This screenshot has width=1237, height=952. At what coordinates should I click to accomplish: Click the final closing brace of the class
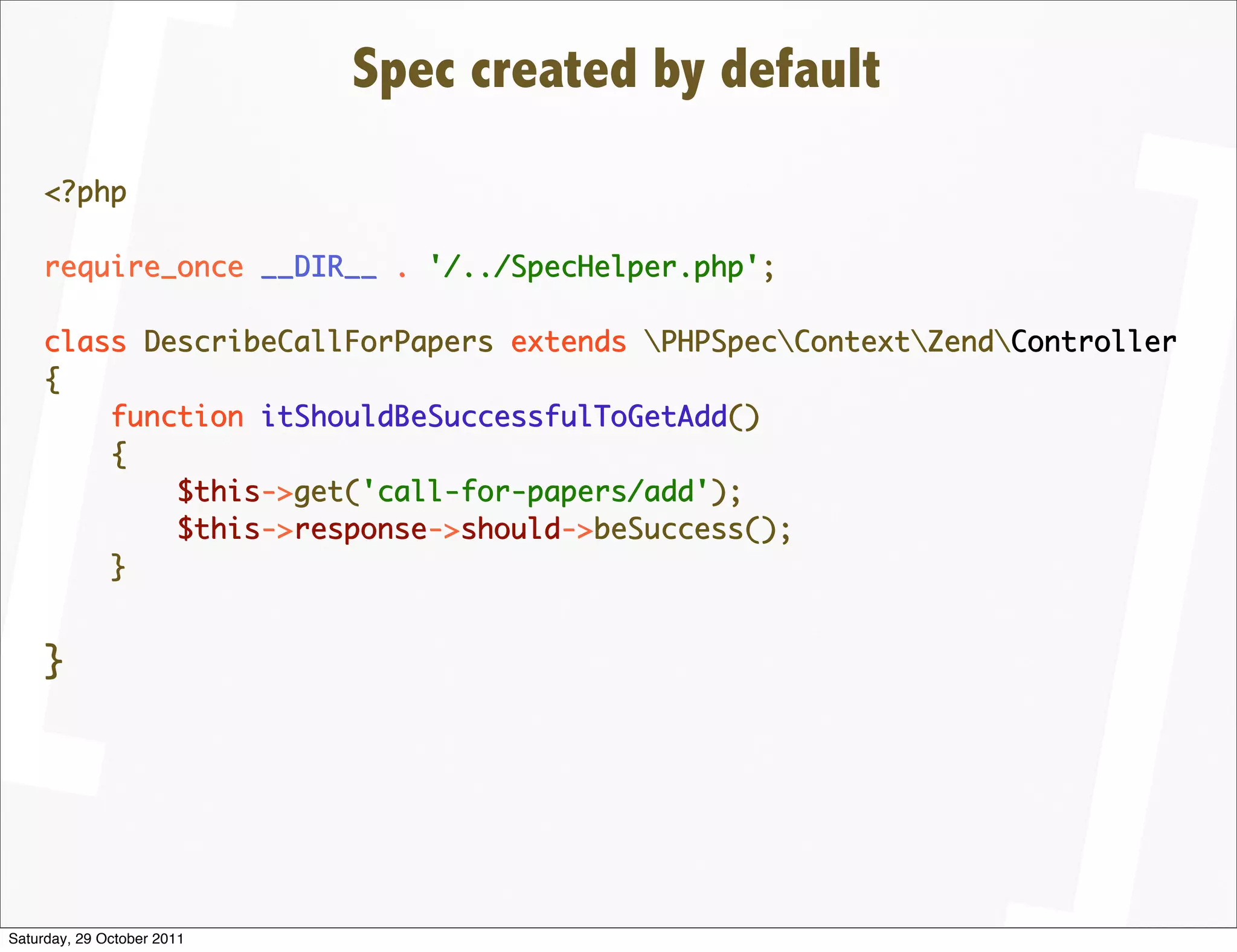point(53,661)
